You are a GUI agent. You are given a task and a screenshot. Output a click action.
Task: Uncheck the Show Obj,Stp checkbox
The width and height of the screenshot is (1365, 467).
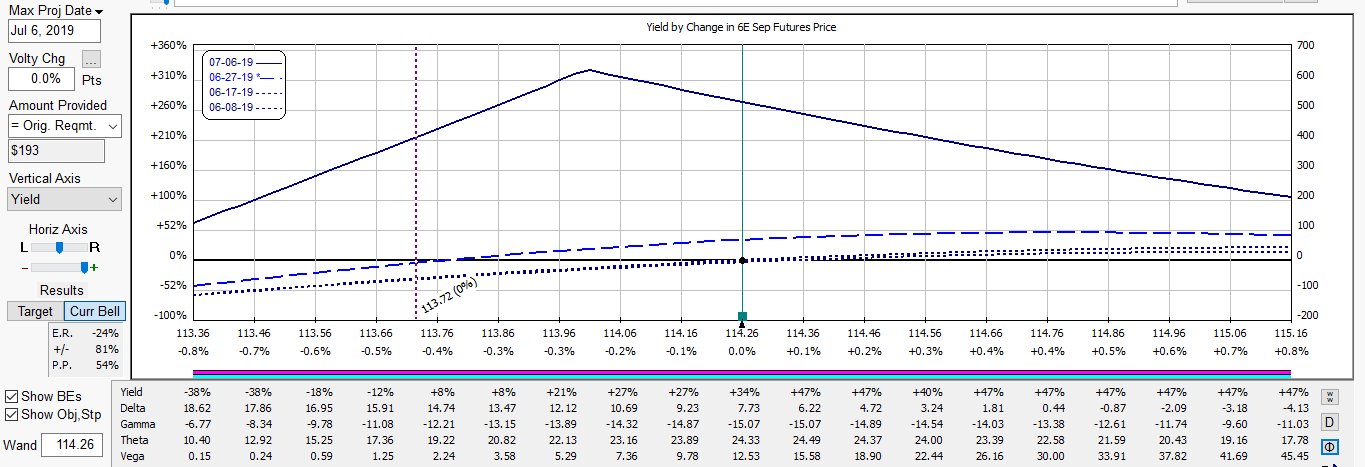click(11, 414)
